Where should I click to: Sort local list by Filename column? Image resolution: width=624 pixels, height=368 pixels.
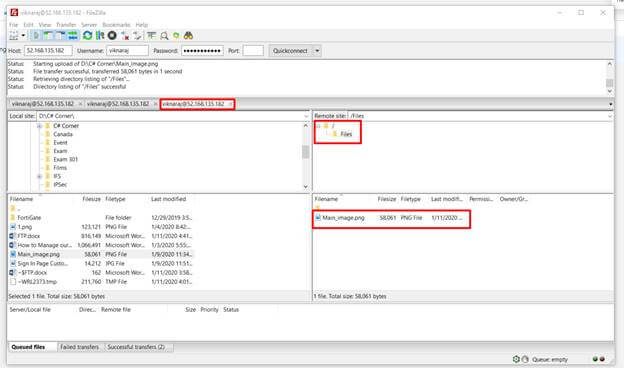(21, 199)
